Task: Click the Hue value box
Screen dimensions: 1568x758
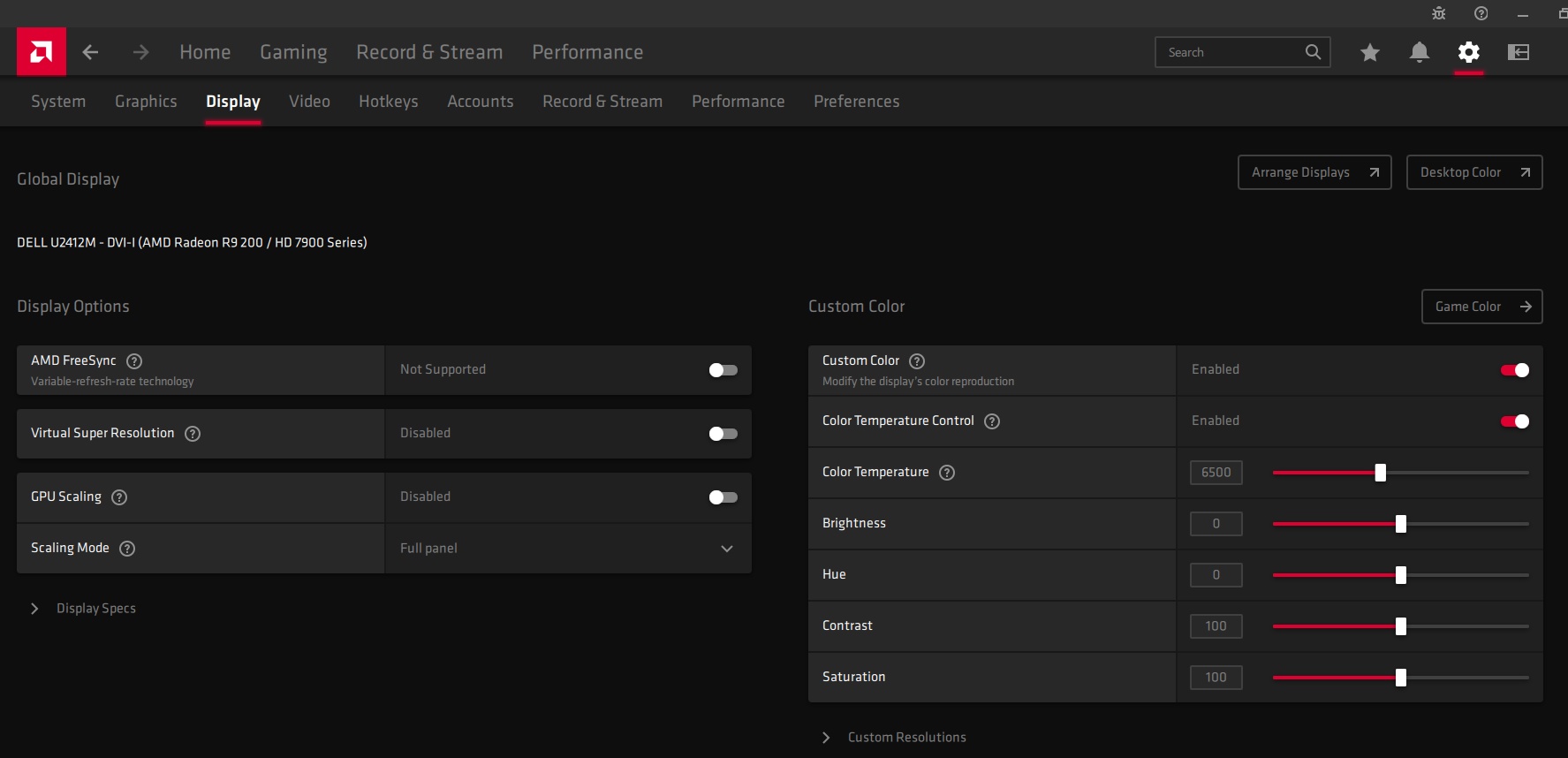Action: pos(1216,575)
